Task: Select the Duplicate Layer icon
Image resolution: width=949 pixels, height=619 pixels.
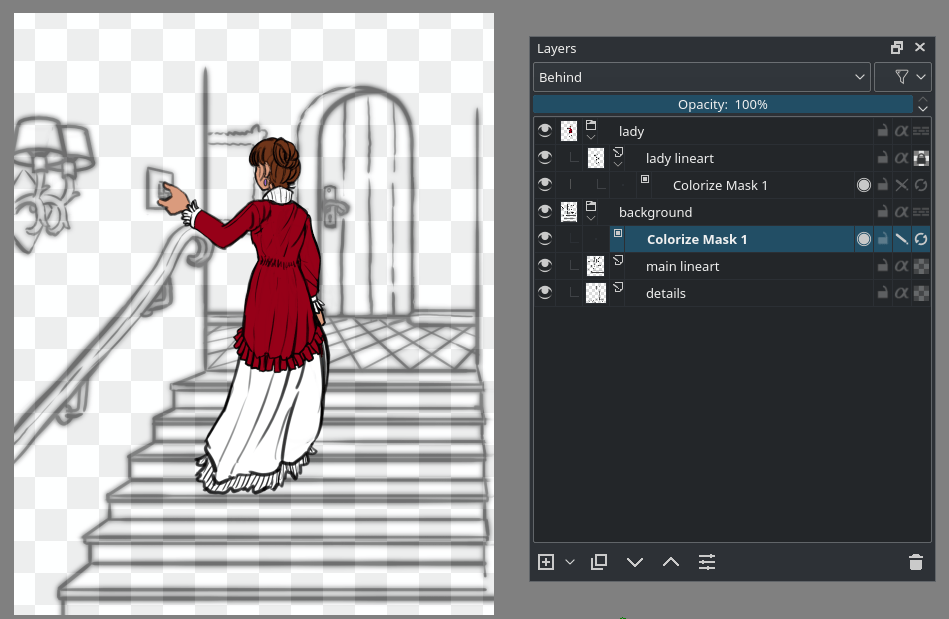Action: pos(598,562)
